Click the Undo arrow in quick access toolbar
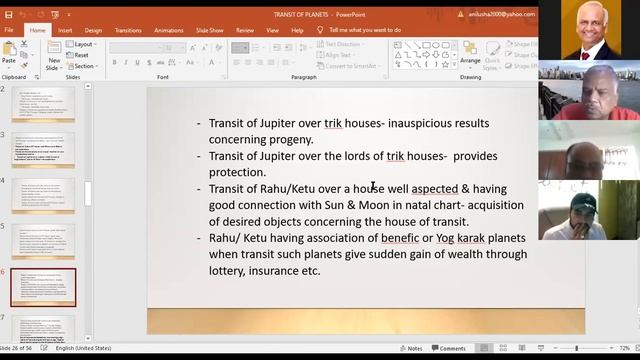Screen dimensions: 640x360 (23, 15)
